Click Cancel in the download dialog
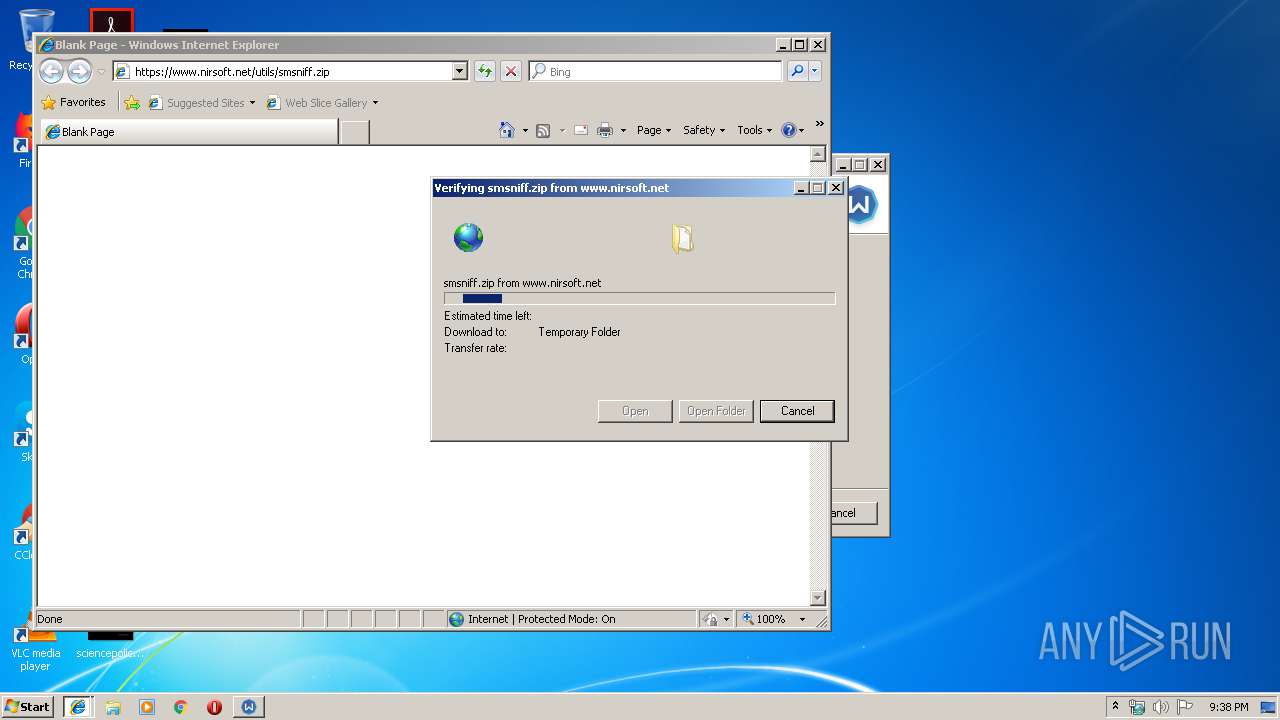 point(797,411)
